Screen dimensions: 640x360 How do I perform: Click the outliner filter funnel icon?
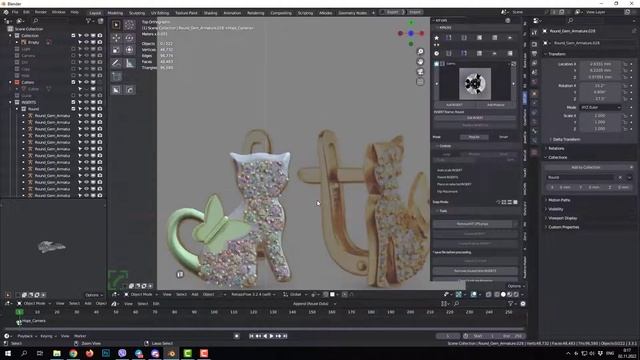89,20
